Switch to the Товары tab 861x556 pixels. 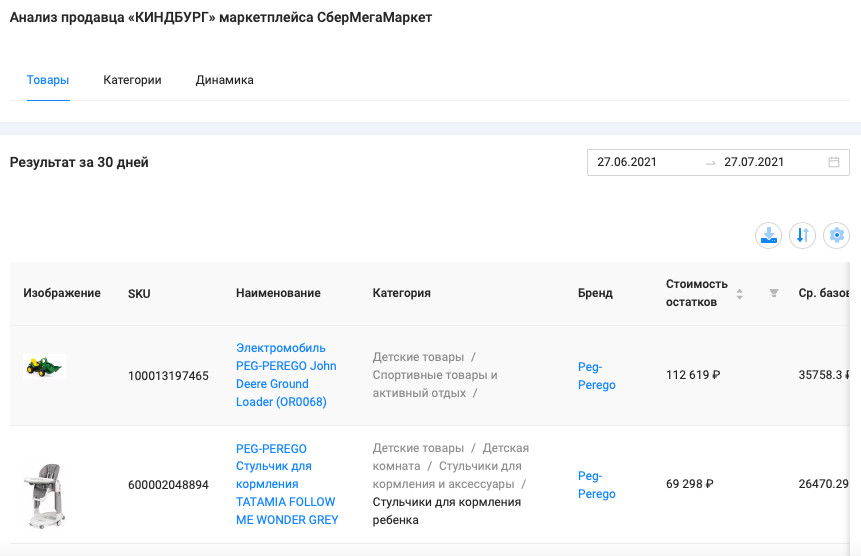(48, 80)
